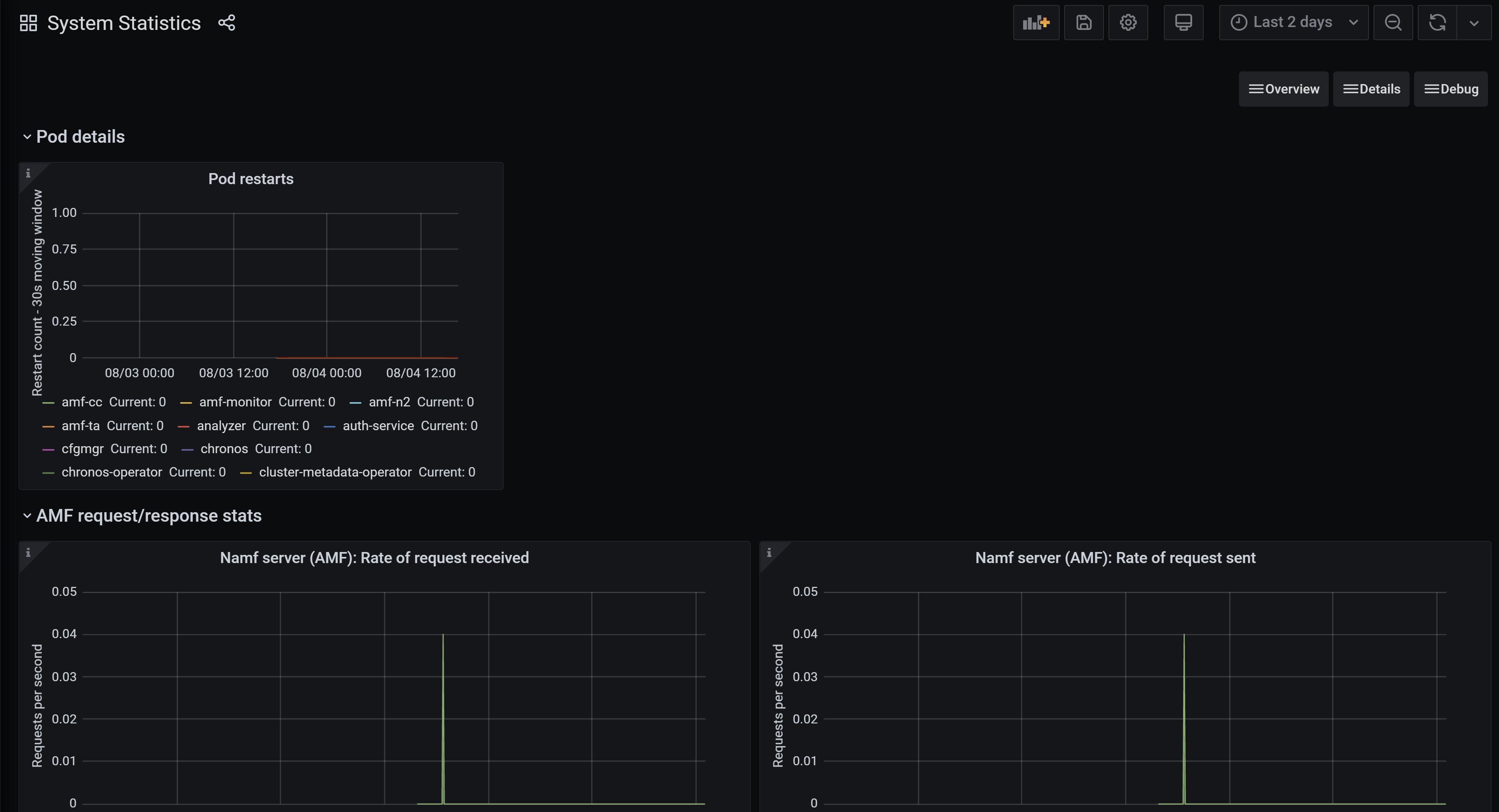Open refresh interval dropdown arrow
This screenshot has height=812, width=1499.
coord(1474,23)
